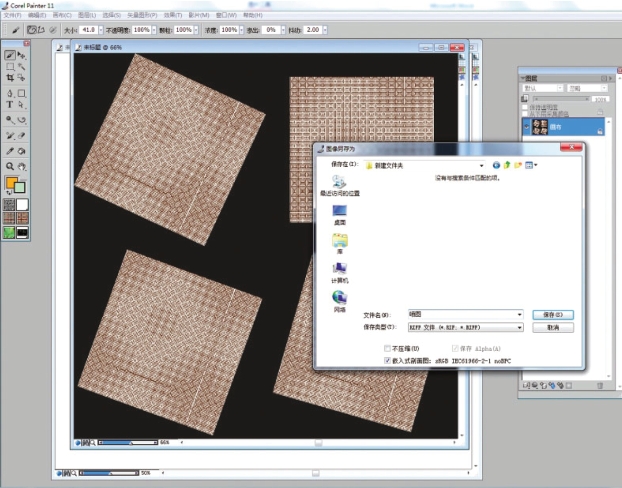Open the Effects (效果) menu
This screenshot has height=488, width=622.
[173, 16]
